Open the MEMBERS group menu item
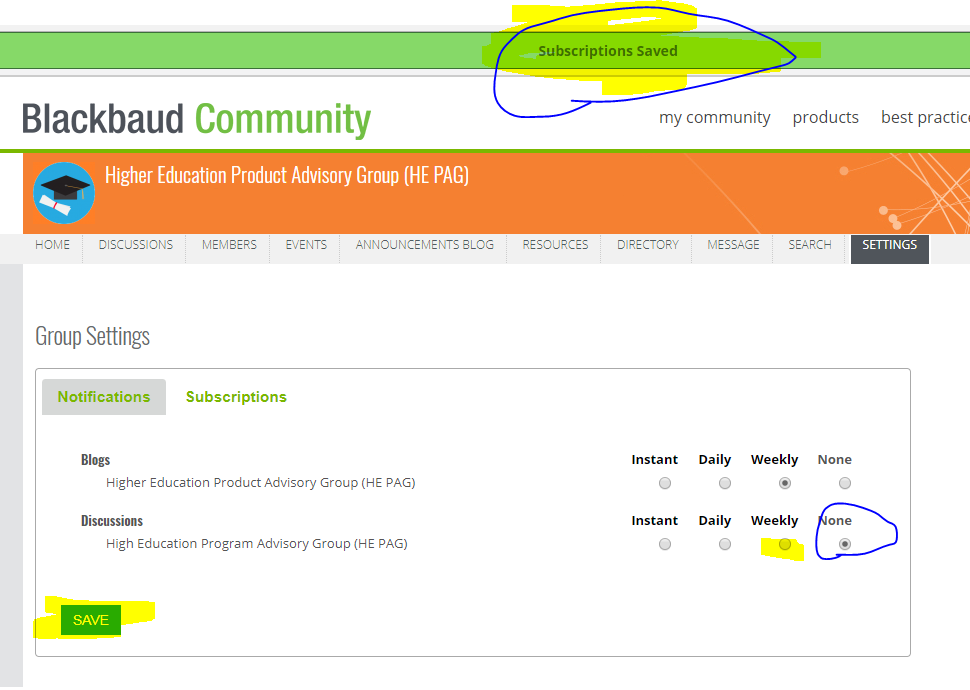This screenshot has height=690, width=970. click(x=229, y=245)
